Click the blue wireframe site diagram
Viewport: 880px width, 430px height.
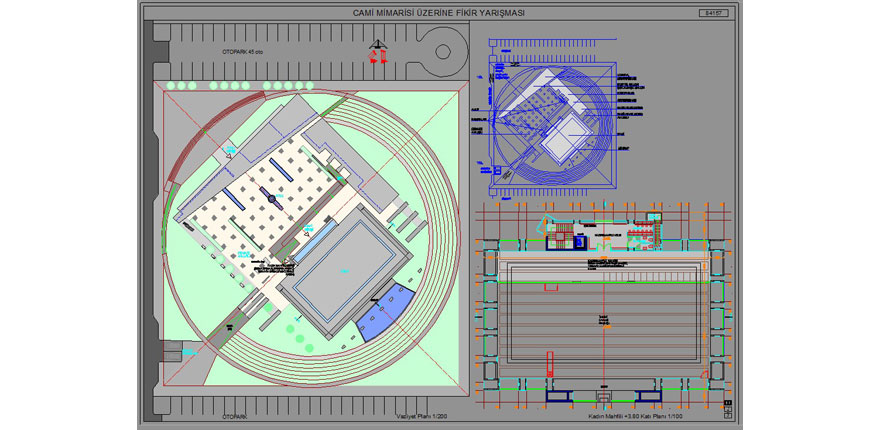[x=553, y=120]
